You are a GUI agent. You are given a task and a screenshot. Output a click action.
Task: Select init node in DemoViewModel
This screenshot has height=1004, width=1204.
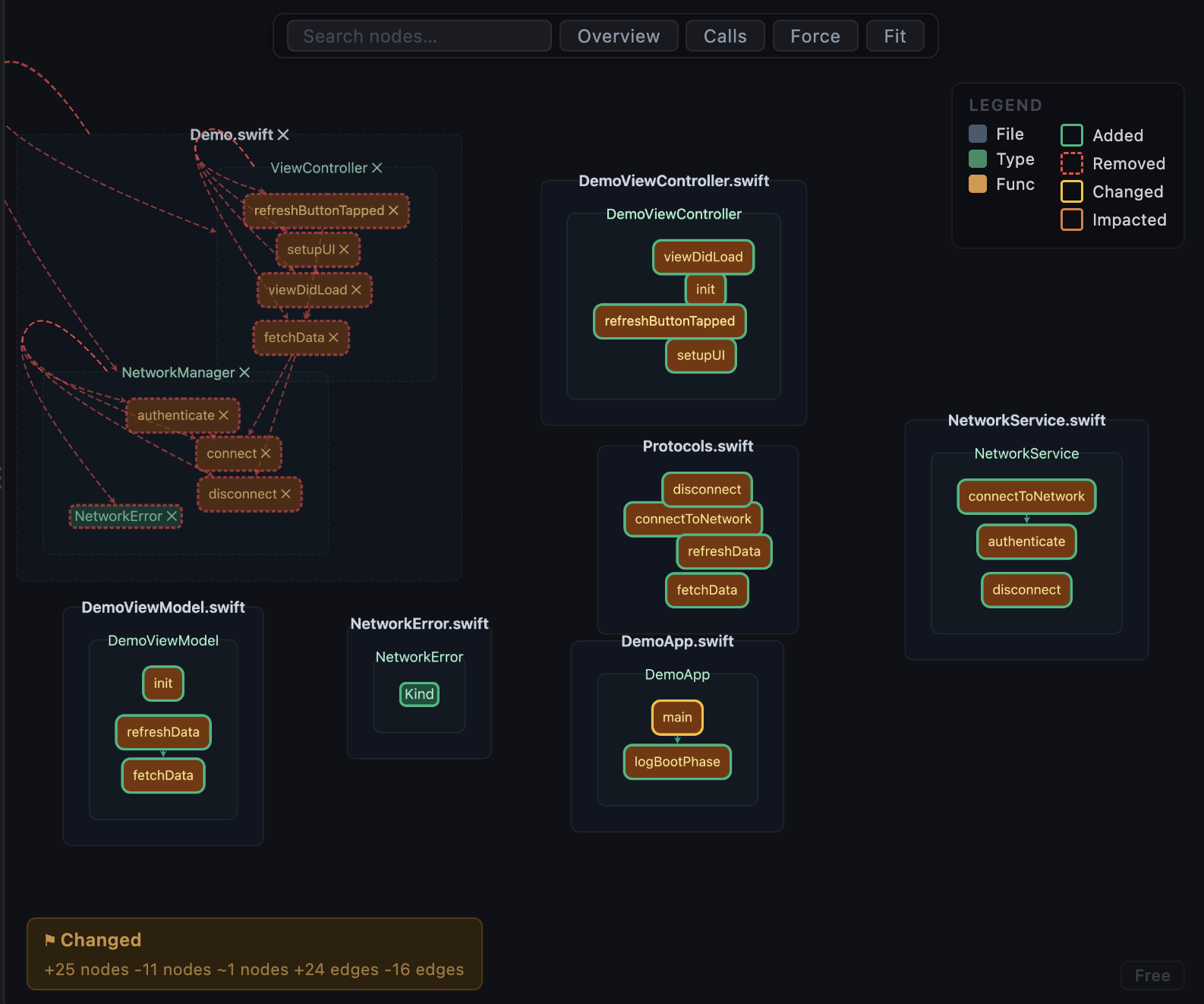(163, 684)
